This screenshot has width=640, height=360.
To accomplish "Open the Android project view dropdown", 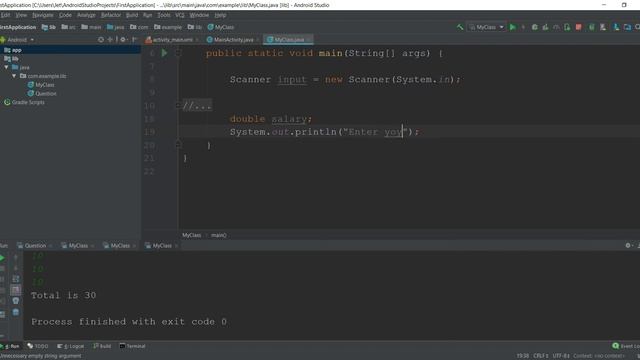I will click(18, 40).
